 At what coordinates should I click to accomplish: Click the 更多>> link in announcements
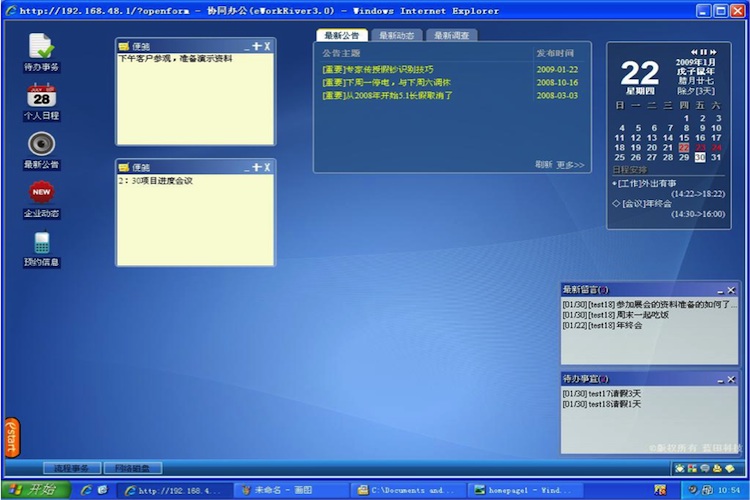(x=570, y=165)
